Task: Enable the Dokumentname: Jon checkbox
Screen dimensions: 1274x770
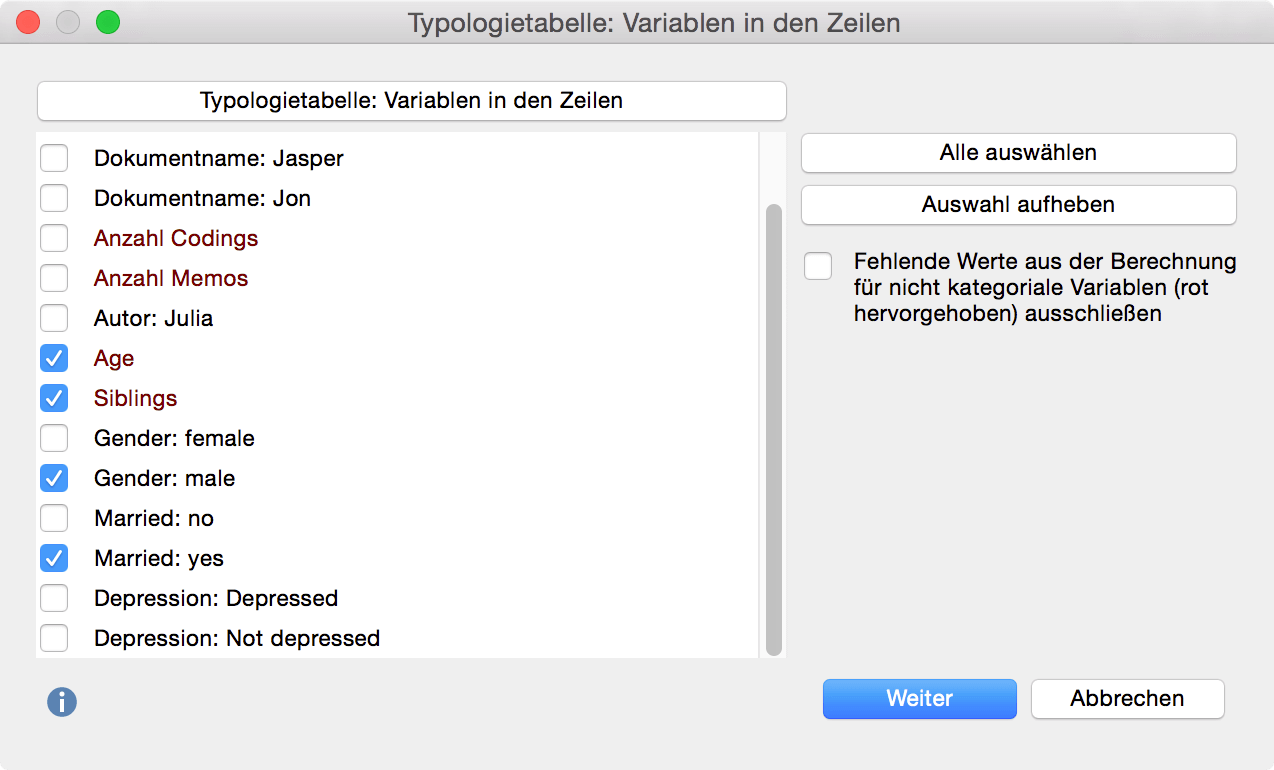Action: 54,198
